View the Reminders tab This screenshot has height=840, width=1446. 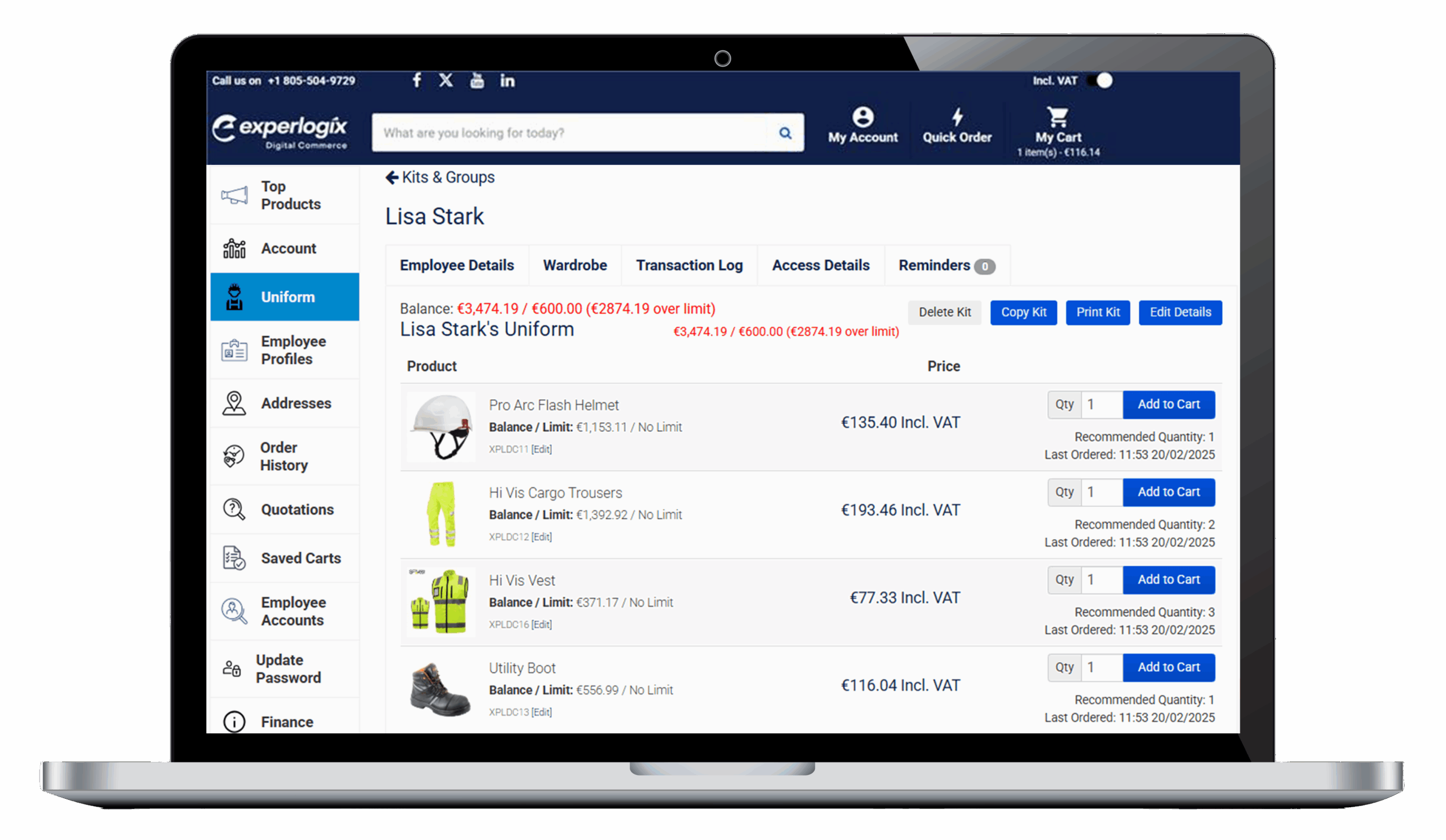[937, 265]
